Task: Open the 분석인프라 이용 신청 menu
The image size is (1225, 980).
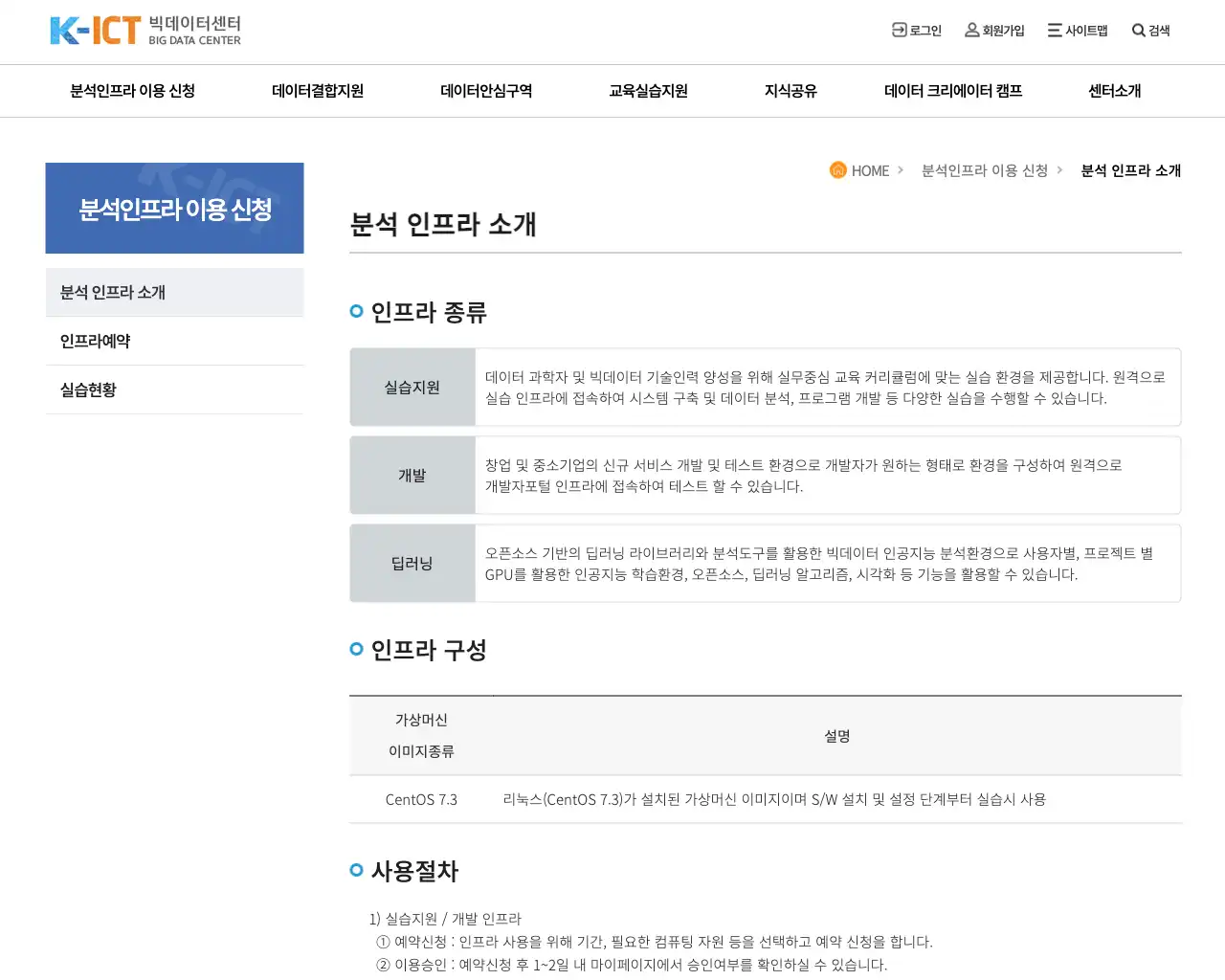Action: coord(132,91)
